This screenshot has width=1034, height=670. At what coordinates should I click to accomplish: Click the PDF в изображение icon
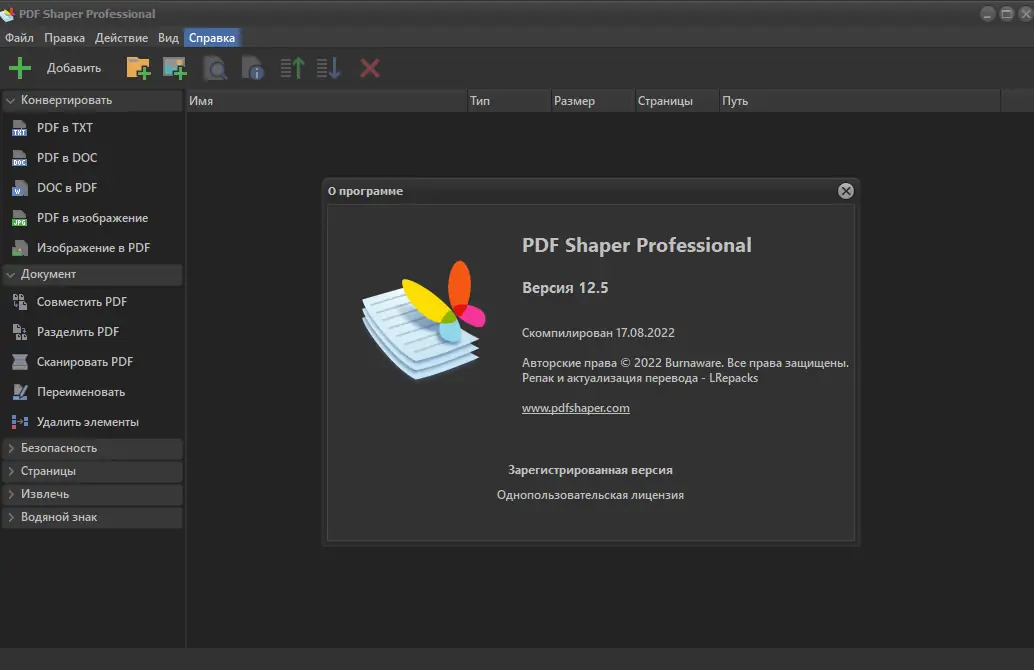click(20, 218)
